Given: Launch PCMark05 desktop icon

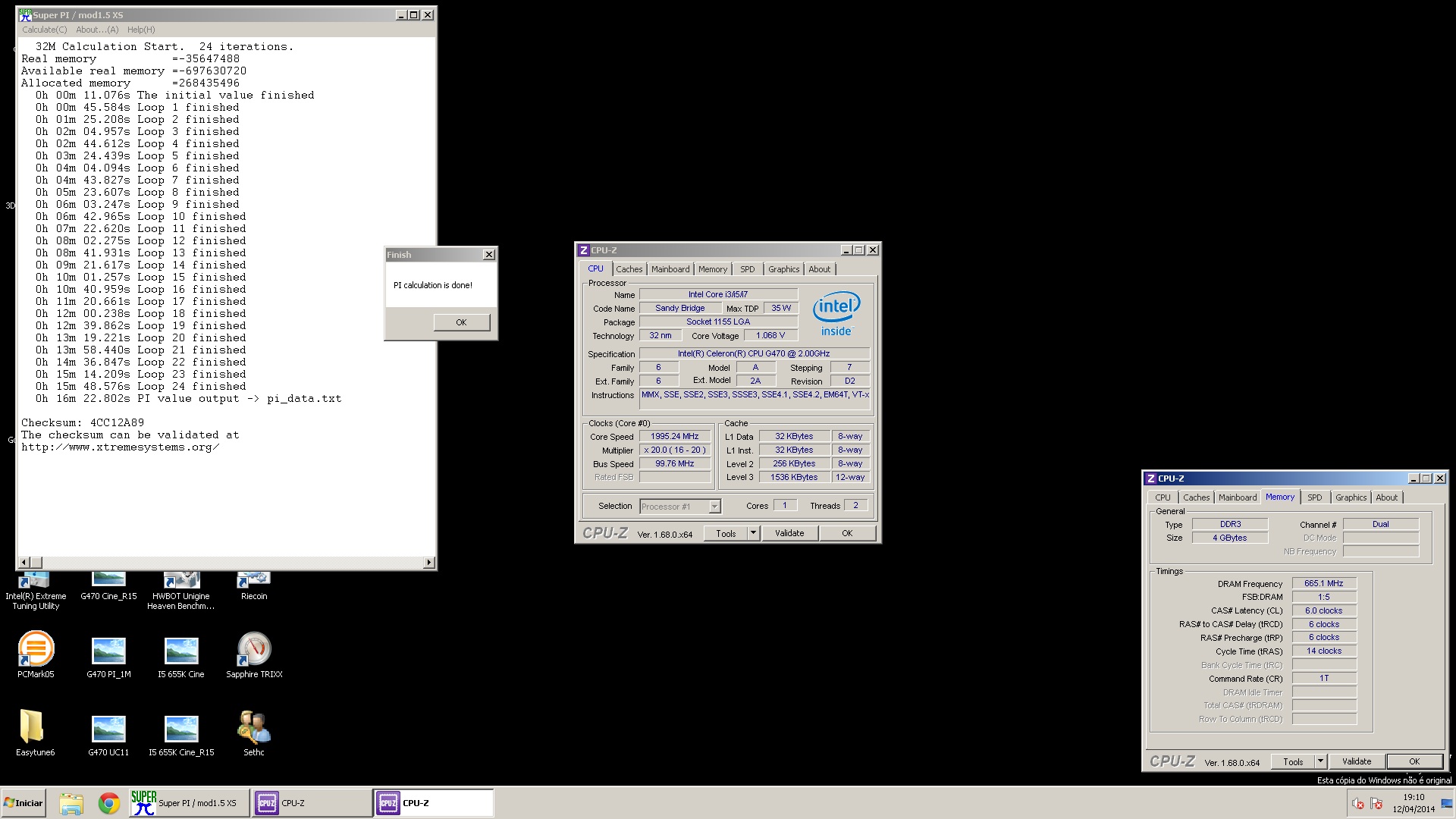Looking at the screenshot, I should point(36,655).
